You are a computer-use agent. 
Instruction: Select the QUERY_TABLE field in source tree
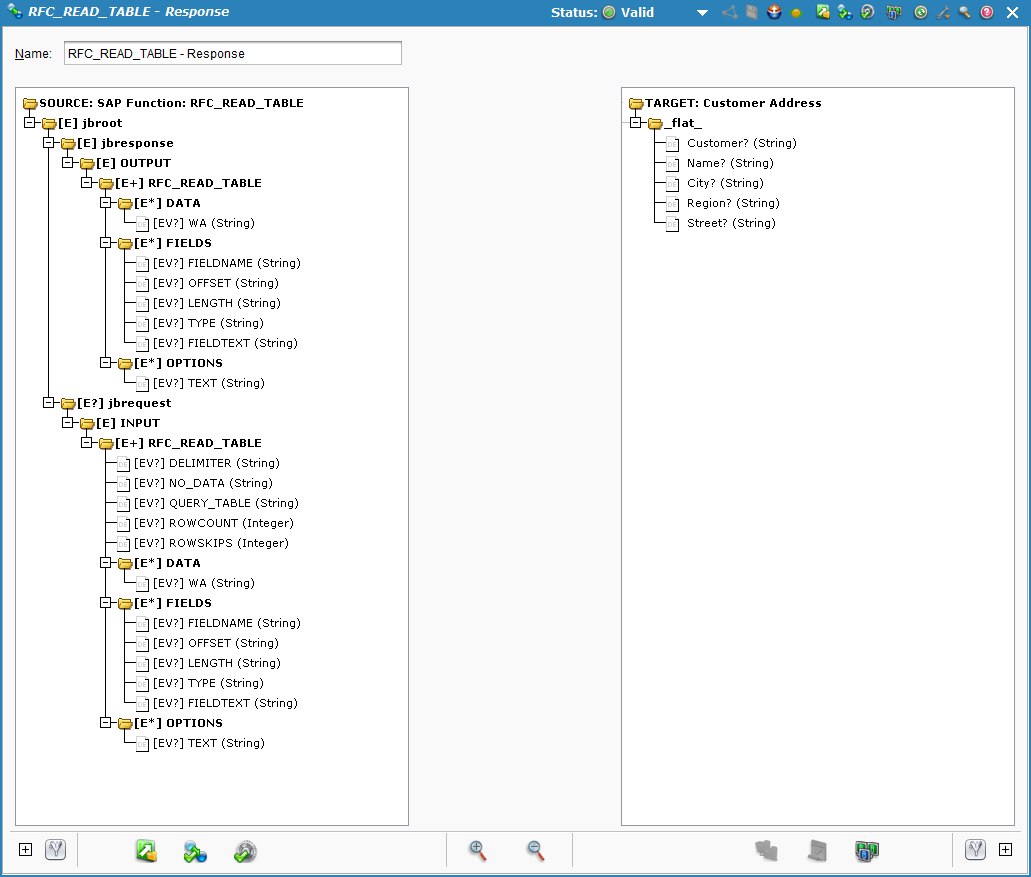(x=233, y=503)
